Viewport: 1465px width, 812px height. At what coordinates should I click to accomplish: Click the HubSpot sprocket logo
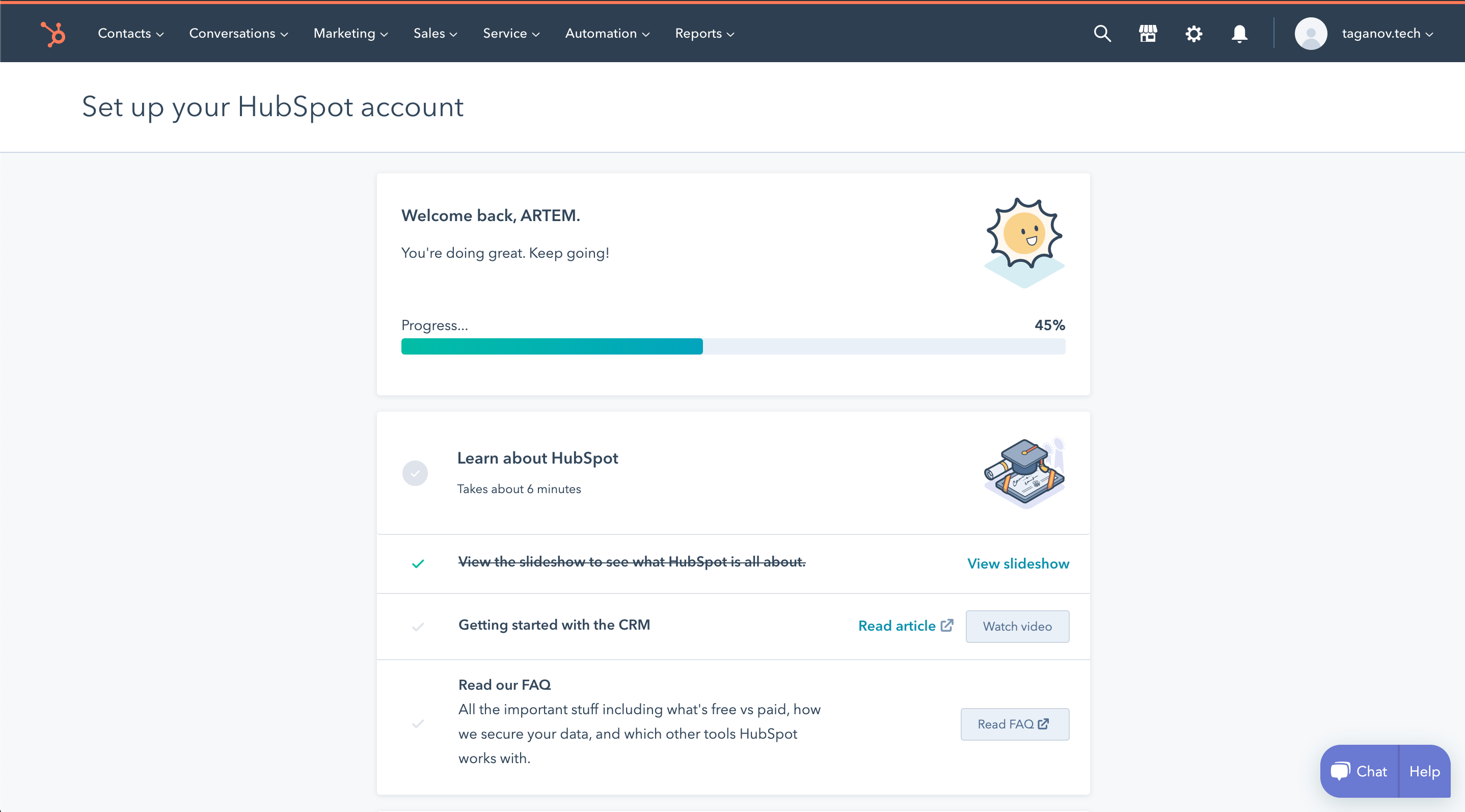click(x=53, y=34)
